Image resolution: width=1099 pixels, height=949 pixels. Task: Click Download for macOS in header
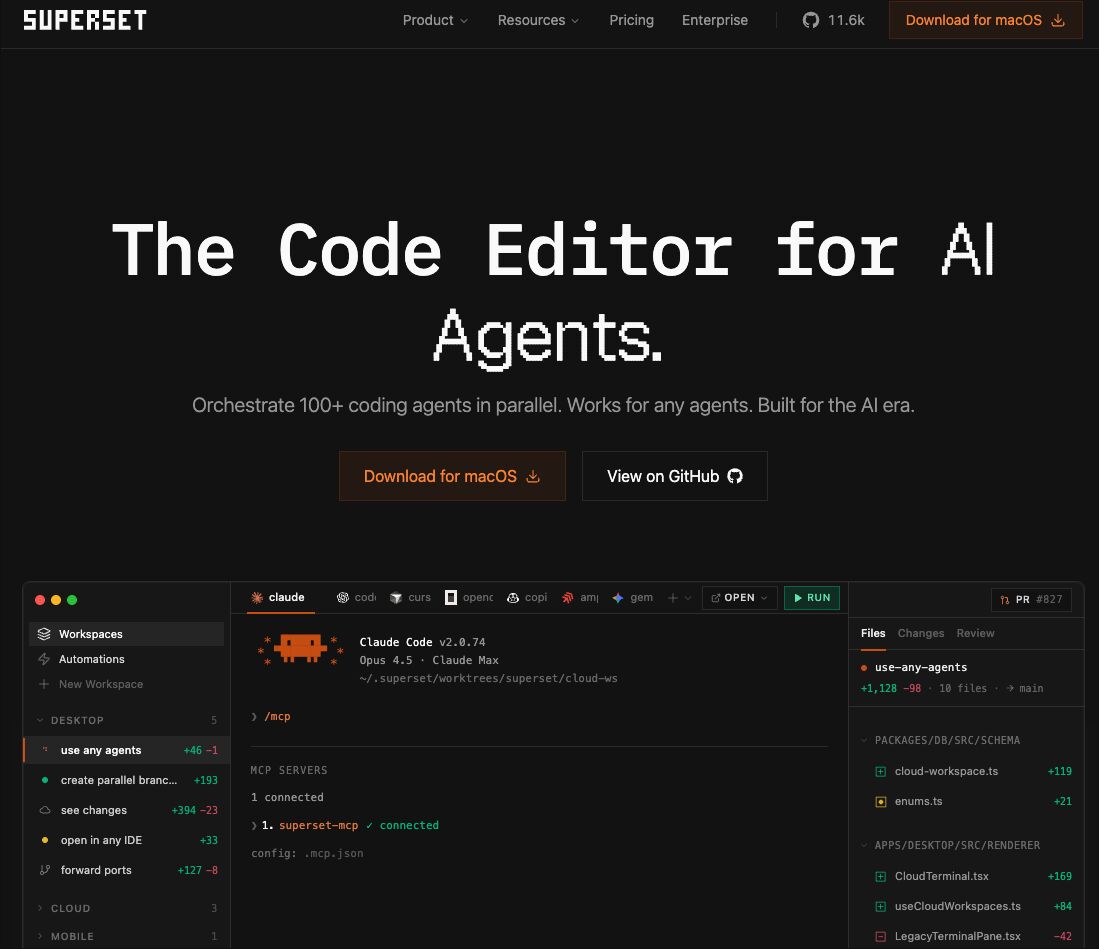985,20
